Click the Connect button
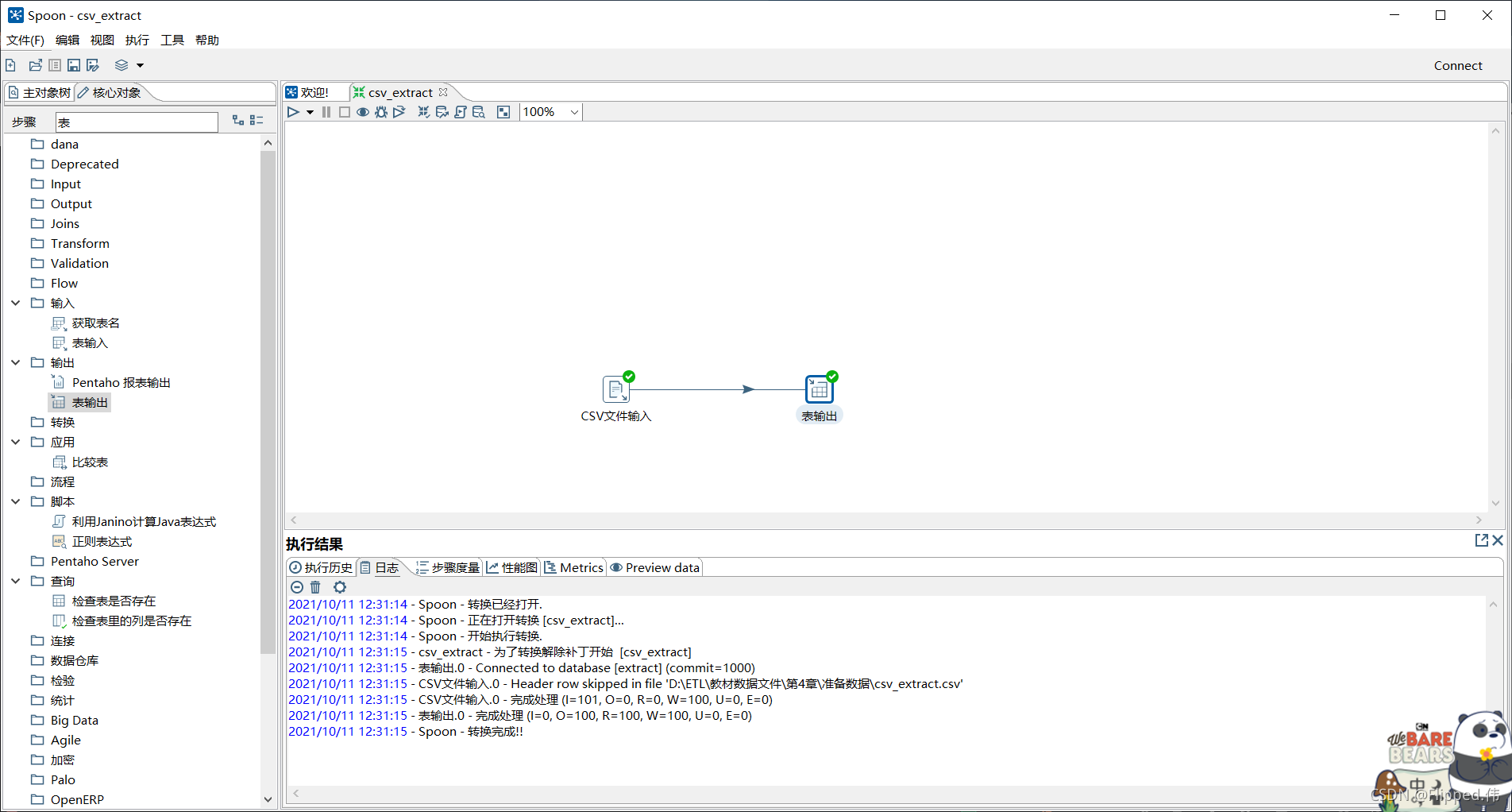Screen dimensions: 1512x812 click(1458, 65)
